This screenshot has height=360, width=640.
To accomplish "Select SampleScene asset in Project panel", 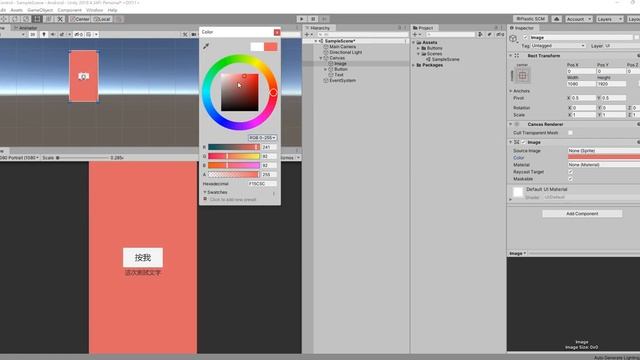I will click(x=445, y=60).
